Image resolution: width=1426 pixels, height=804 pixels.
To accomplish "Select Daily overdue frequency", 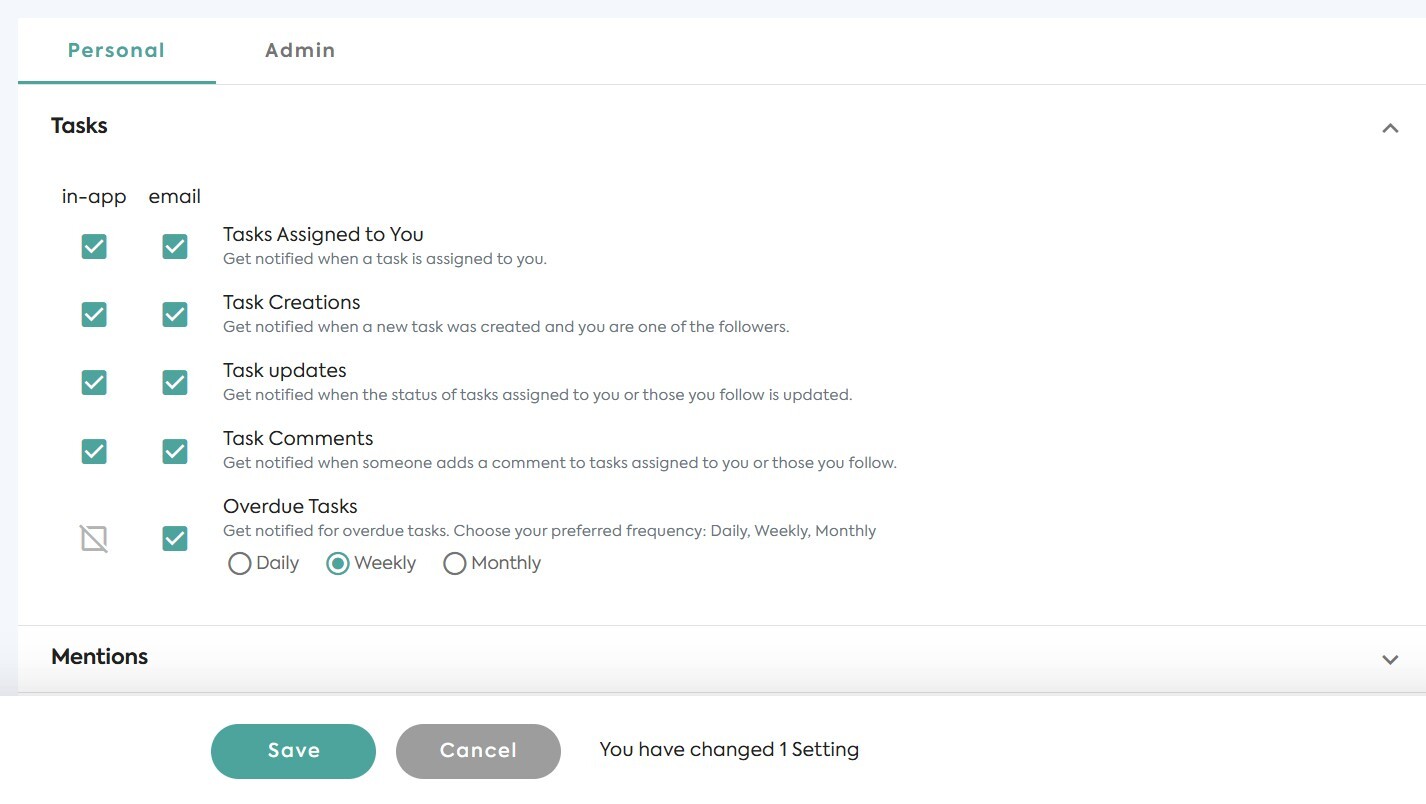I will 240,564.
